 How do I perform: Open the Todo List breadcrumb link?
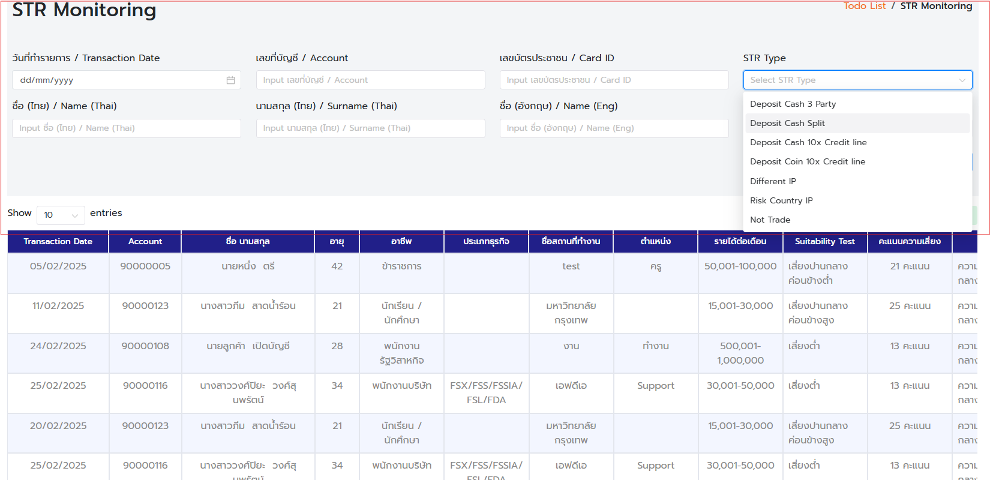[864, 6]
